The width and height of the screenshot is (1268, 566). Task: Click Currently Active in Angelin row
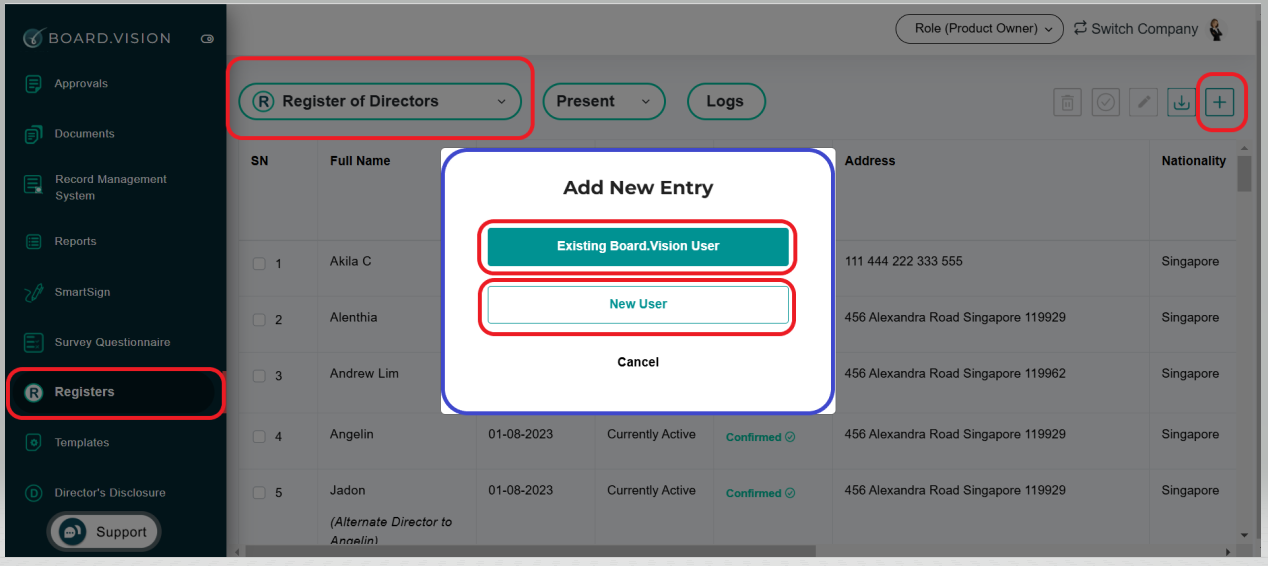tap(651, 435)
